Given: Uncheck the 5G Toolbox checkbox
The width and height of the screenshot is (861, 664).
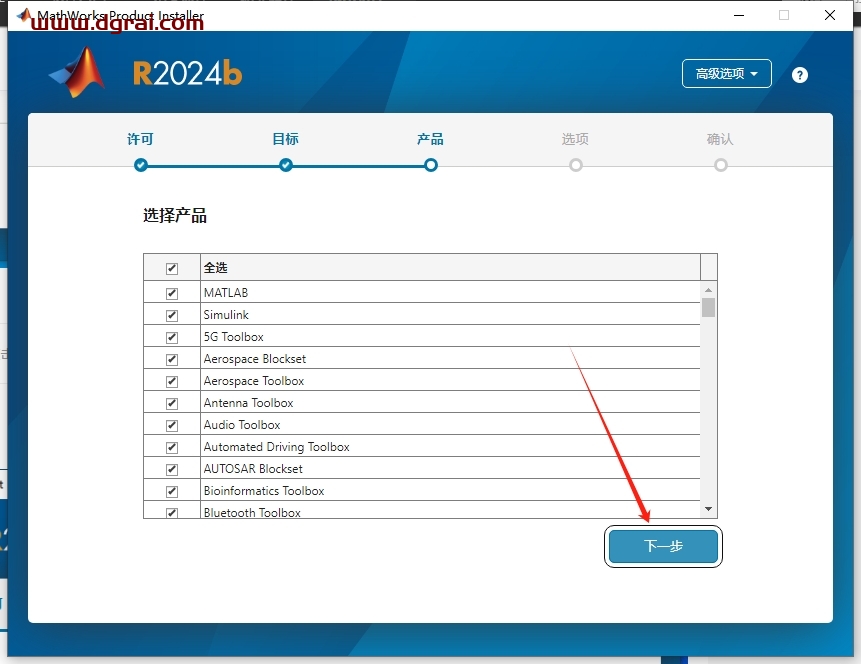Looking at the screenshot, I should 172,337.
